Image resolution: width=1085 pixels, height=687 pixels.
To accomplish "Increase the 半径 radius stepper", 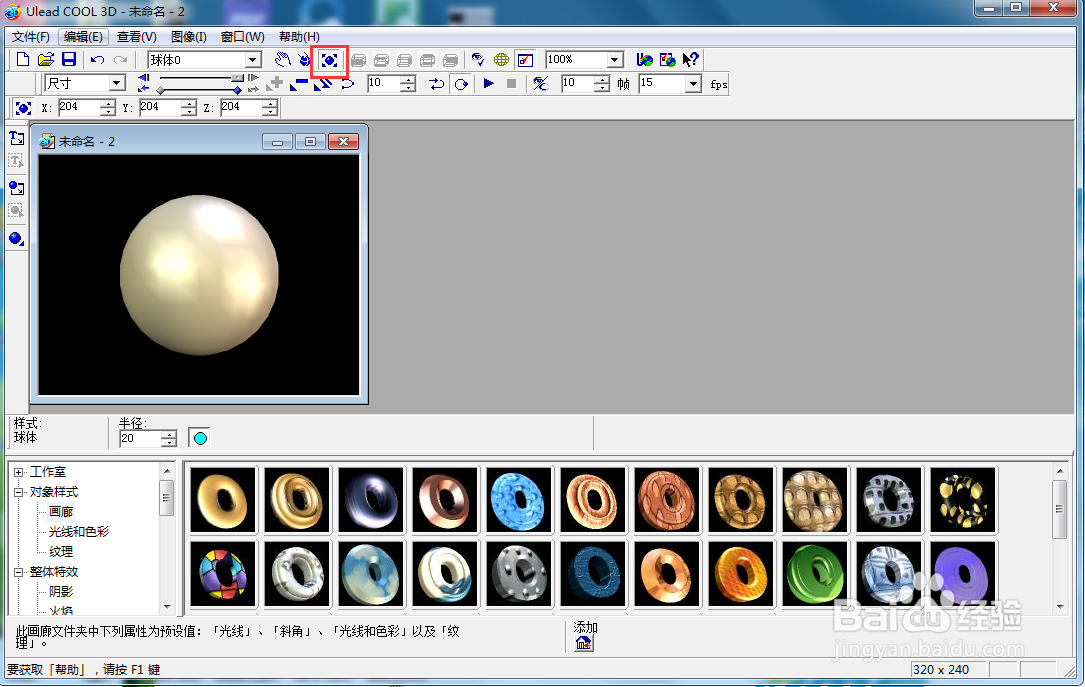I will click(169, 434).
